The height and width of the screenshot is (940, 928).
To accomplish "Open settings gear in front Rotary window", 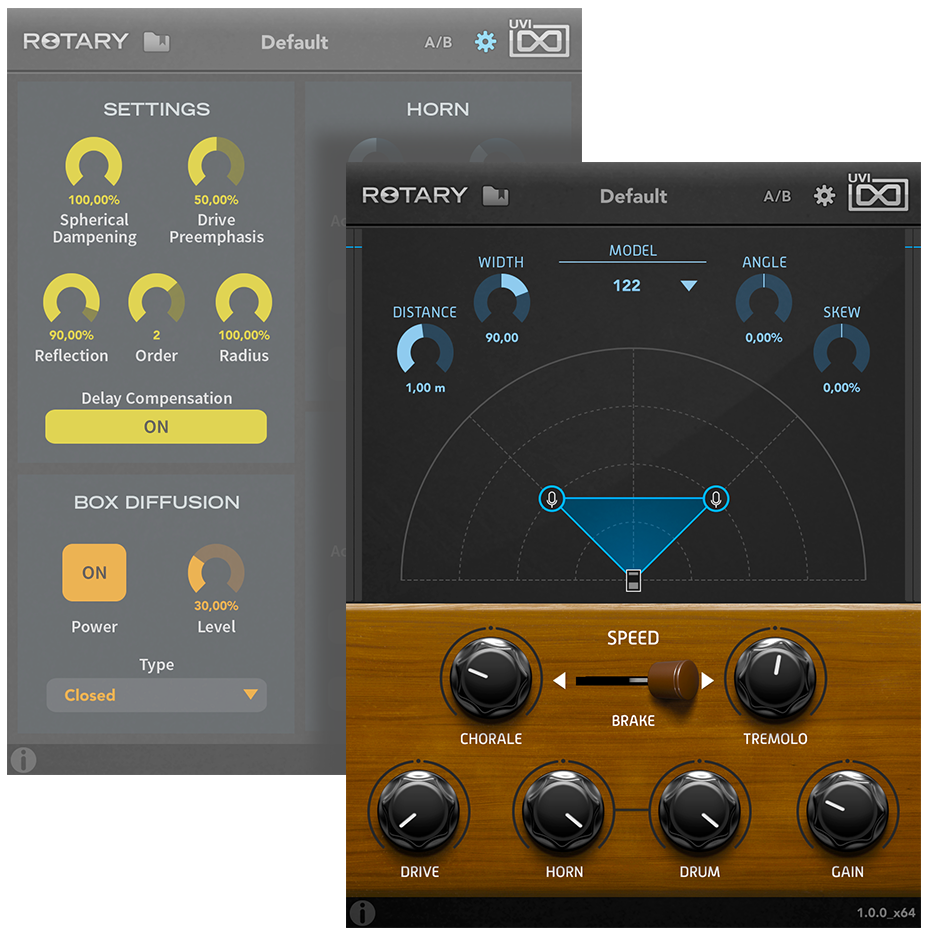I will (824, 195).
